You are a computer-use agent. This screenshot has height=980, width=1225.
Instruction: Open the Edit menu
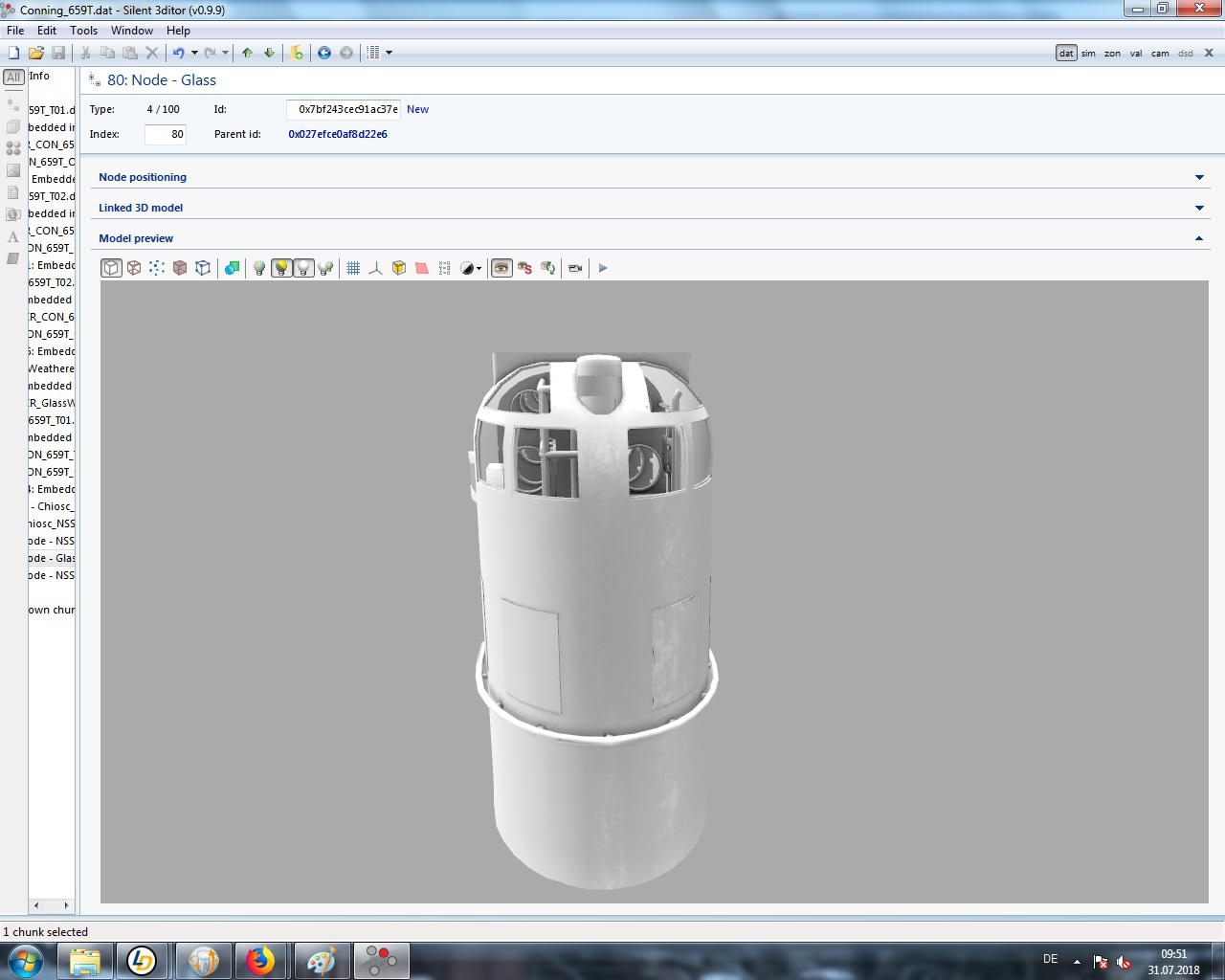[47, 31]
